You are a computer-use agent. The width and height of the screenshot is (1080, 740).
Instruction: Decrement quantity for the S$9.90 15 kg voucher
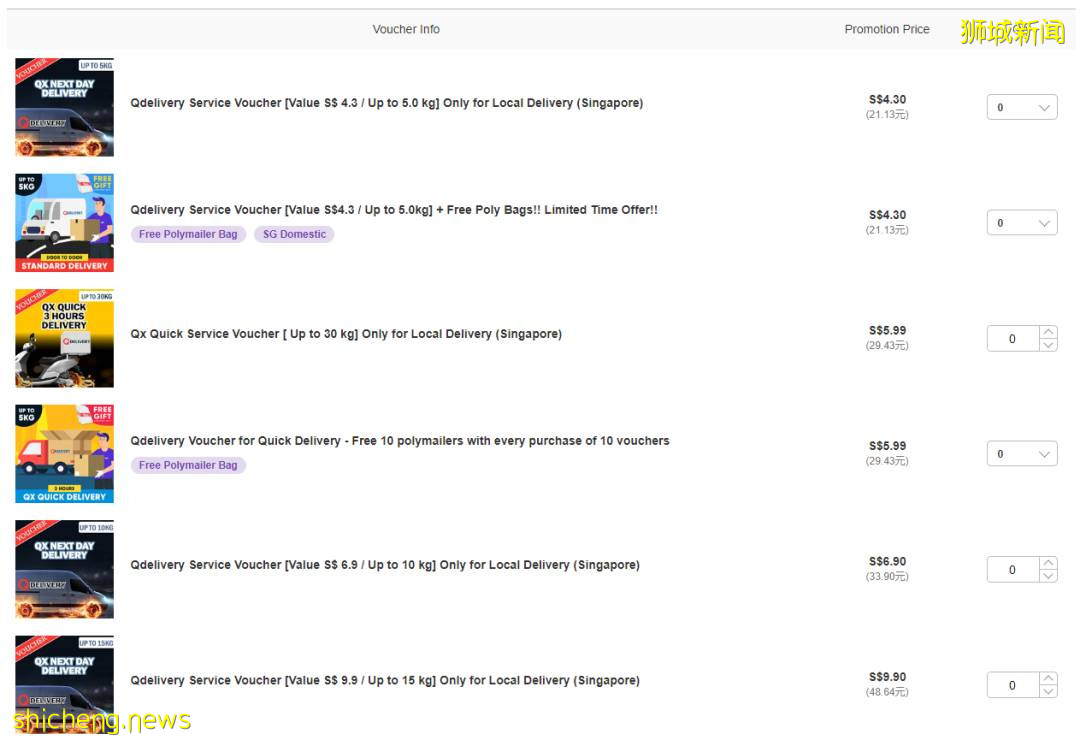1048,691
